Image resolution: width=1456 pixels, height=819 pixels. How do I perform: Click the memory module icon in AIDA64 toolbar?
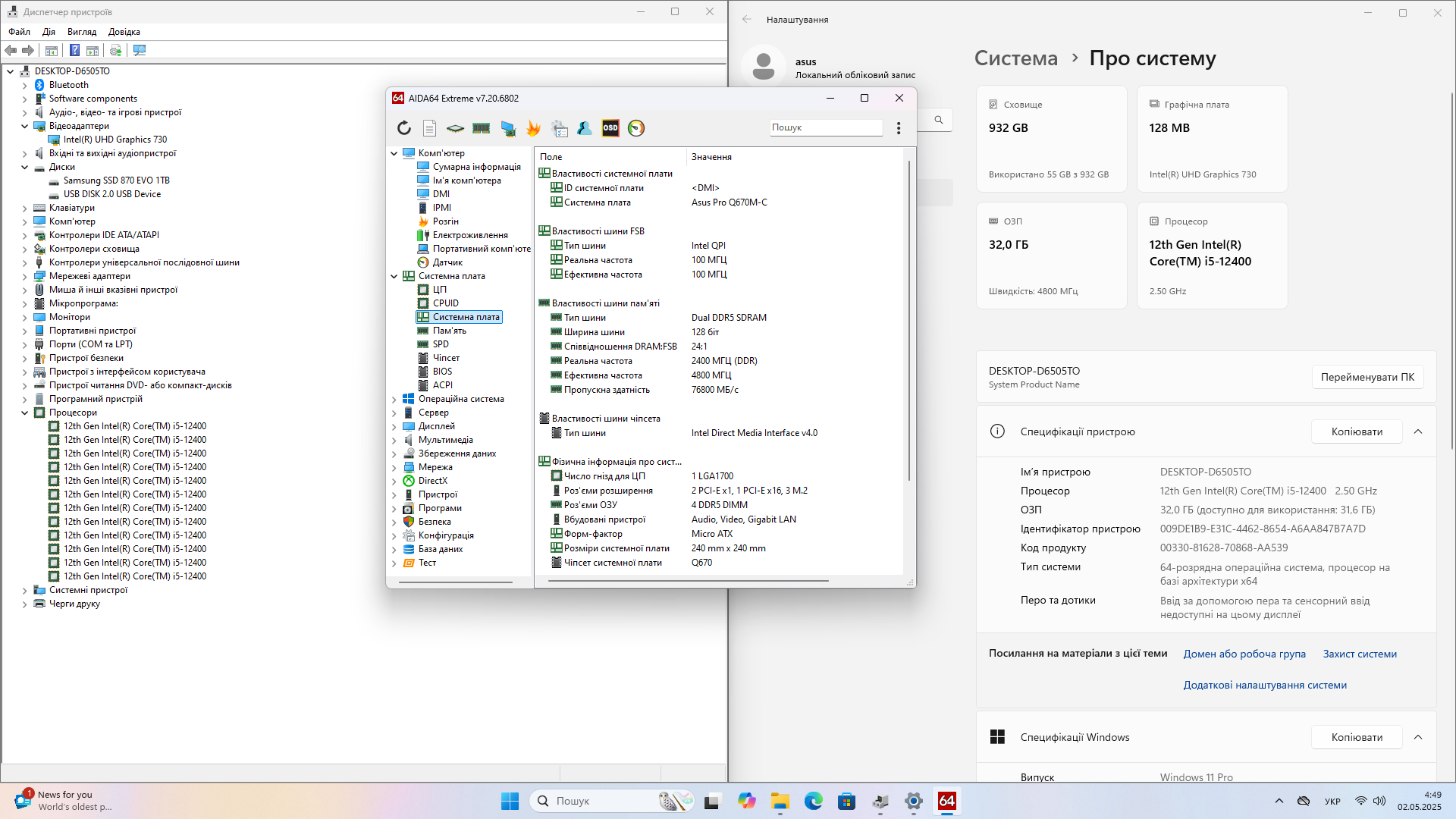[x=481, y=128]
